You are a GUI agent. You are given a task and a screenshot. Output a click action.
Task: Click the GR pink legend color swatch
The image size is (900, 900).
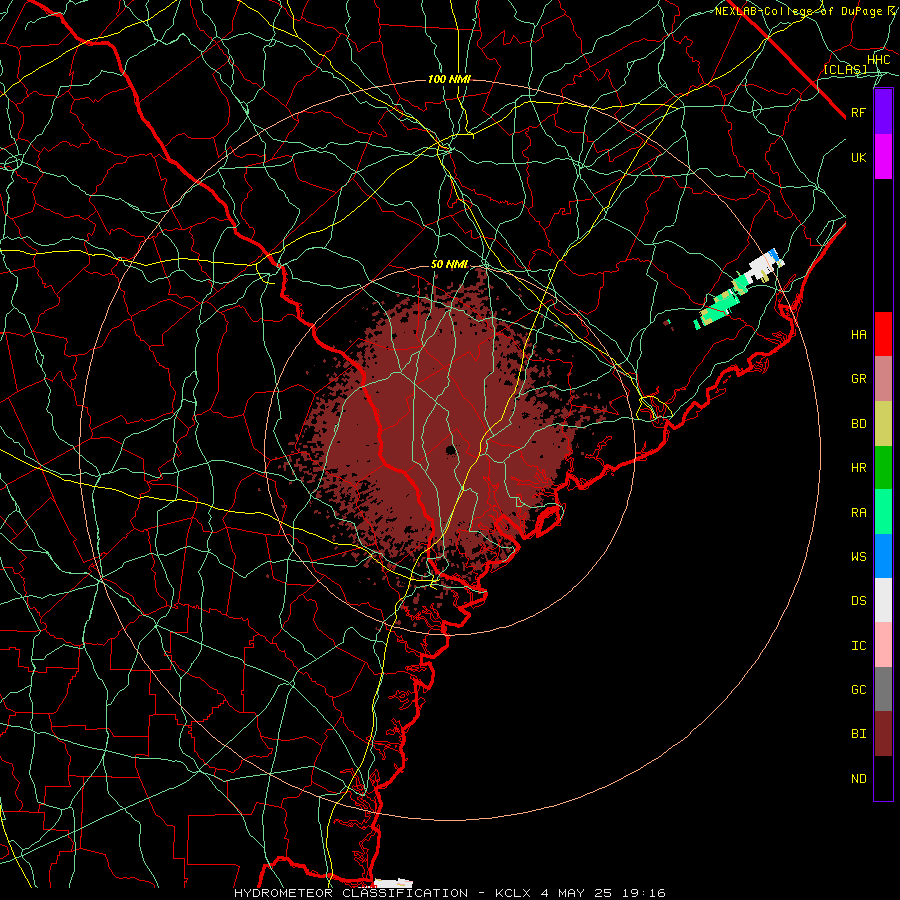[x=883, y=379]
